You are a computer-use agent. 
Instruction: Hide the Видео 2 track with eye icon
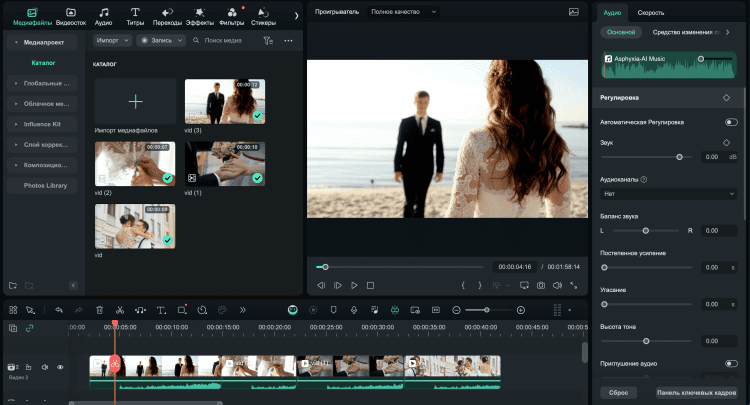[x=60, y=367]
